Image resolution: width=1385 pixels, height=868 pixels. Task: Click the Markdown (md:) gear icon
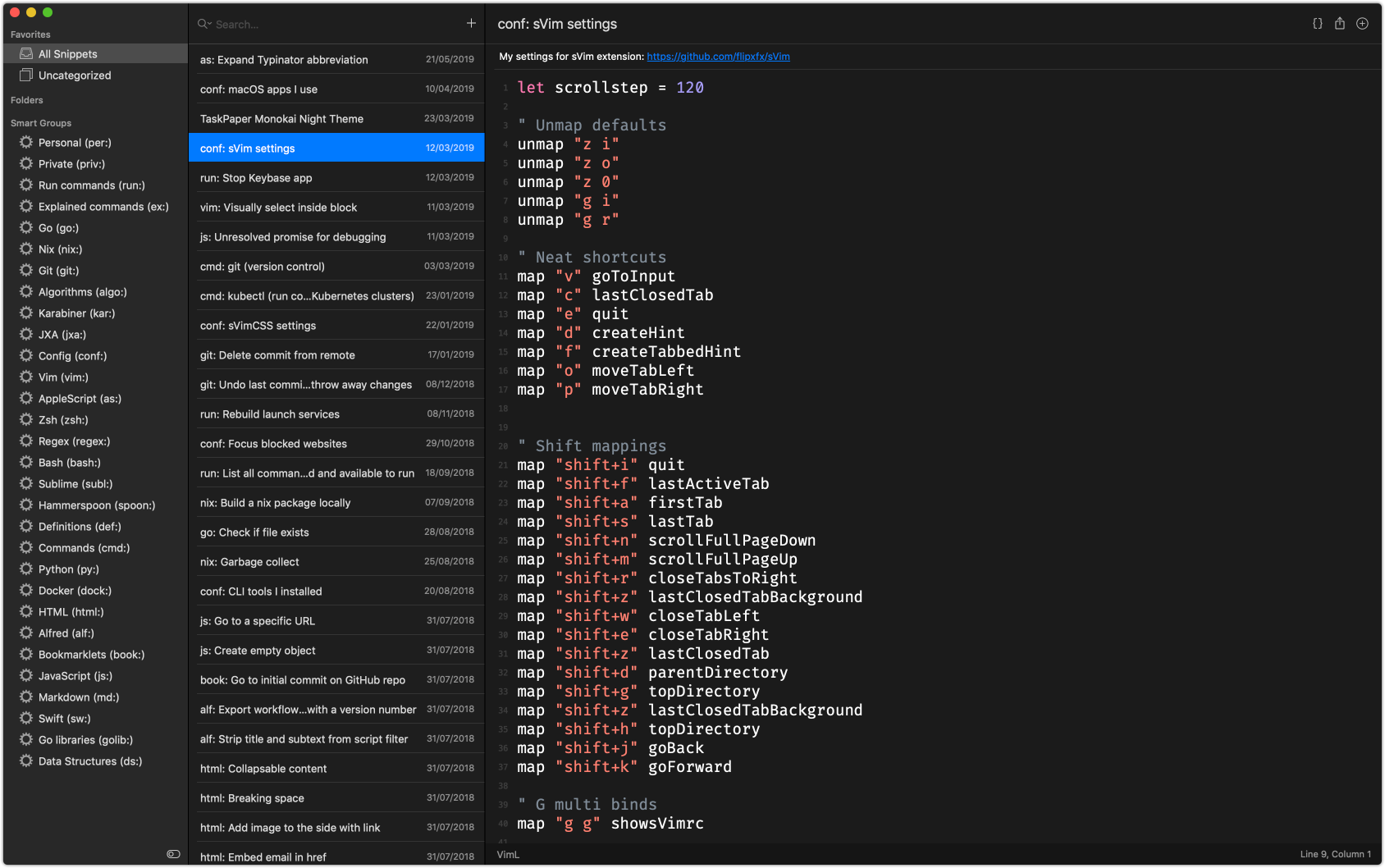26,697
